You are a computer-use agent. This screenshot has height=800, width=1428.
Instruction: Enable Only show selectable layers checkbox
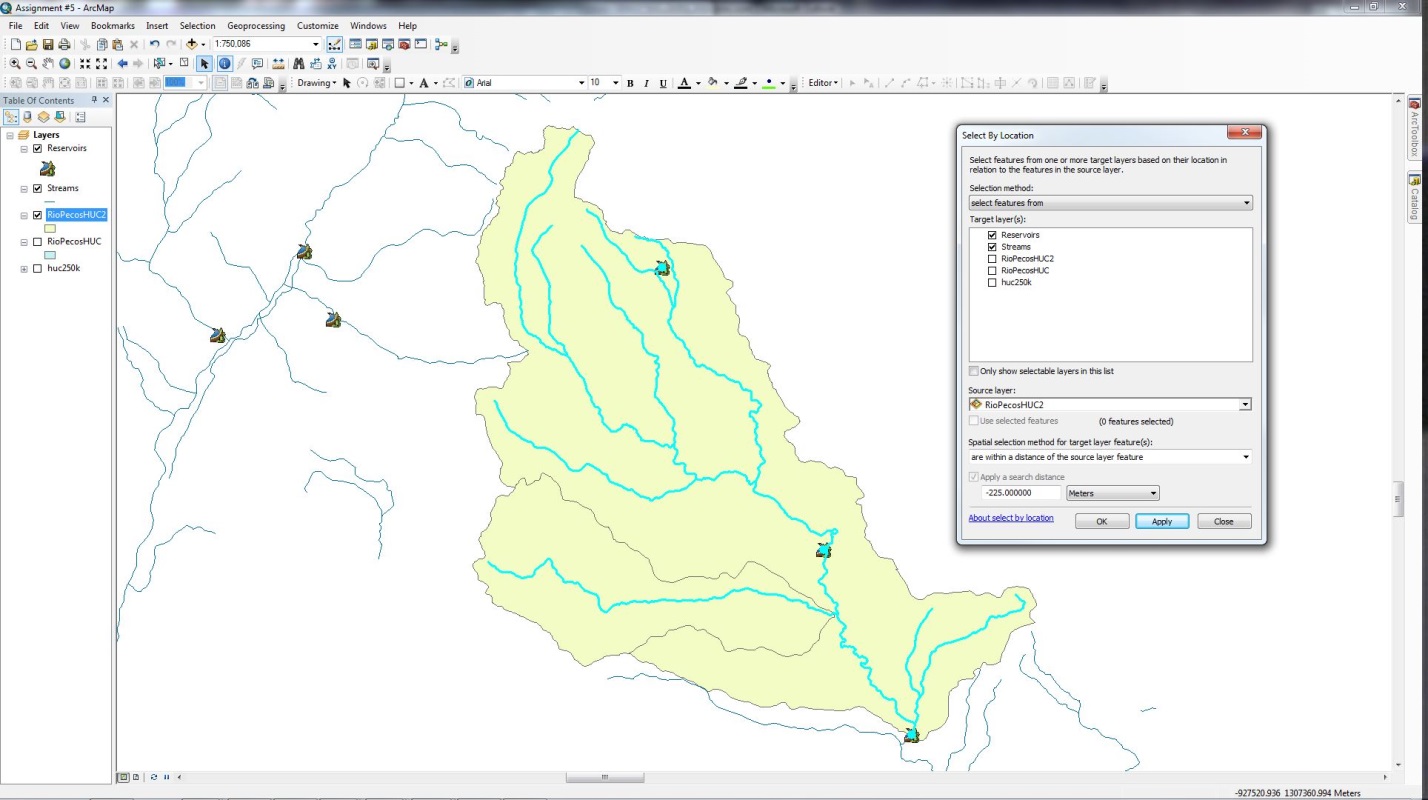(x=974, y=371)
